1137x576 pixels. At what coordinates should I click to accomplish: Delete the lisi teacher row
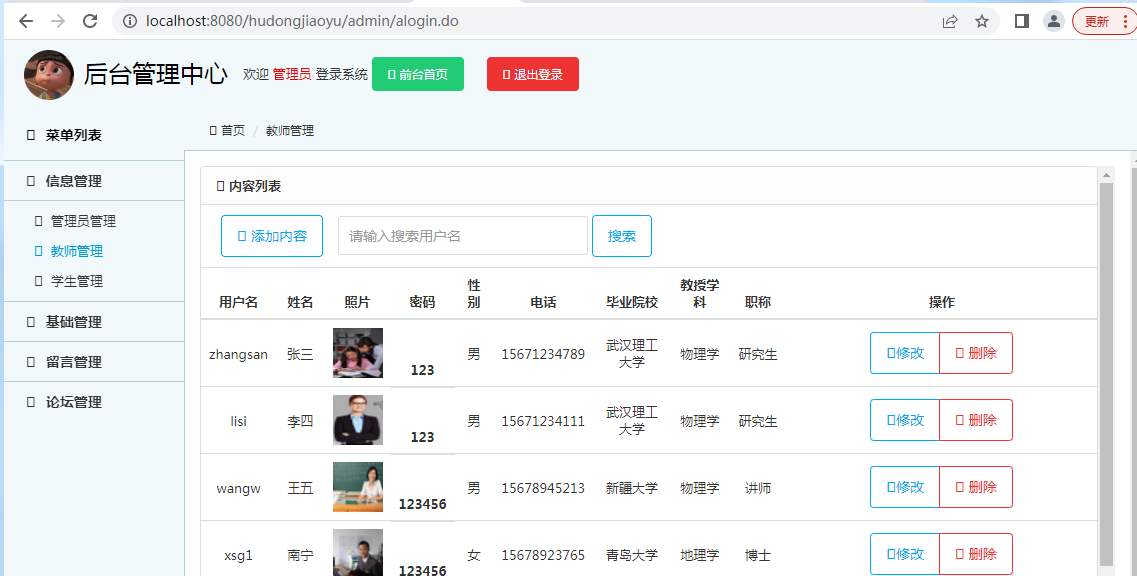click(x=976, y=420)
